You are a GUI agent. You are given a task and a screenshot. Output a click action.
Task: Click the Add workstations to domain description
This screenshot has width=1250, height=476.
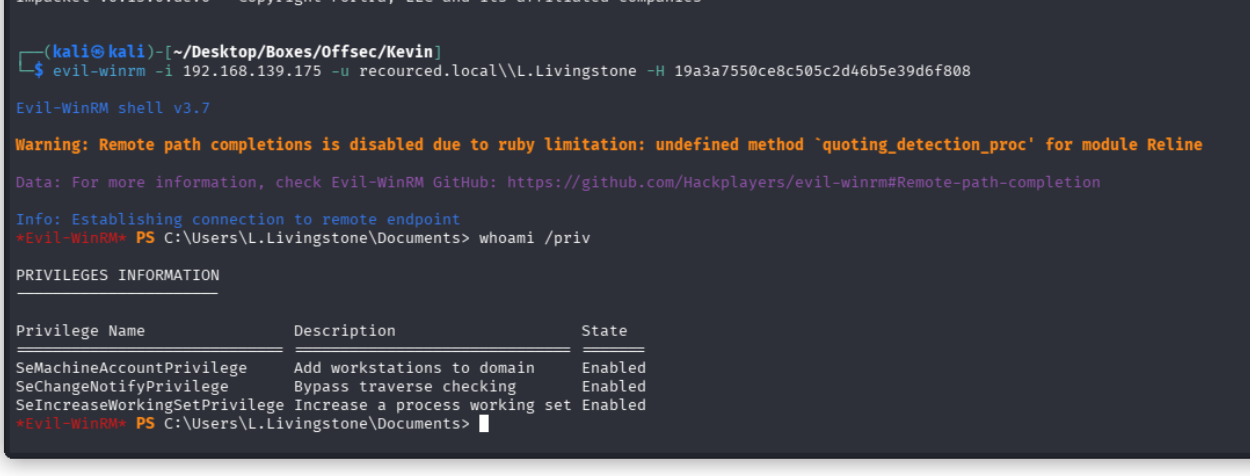pyautogui.click(x=414, y=368)
